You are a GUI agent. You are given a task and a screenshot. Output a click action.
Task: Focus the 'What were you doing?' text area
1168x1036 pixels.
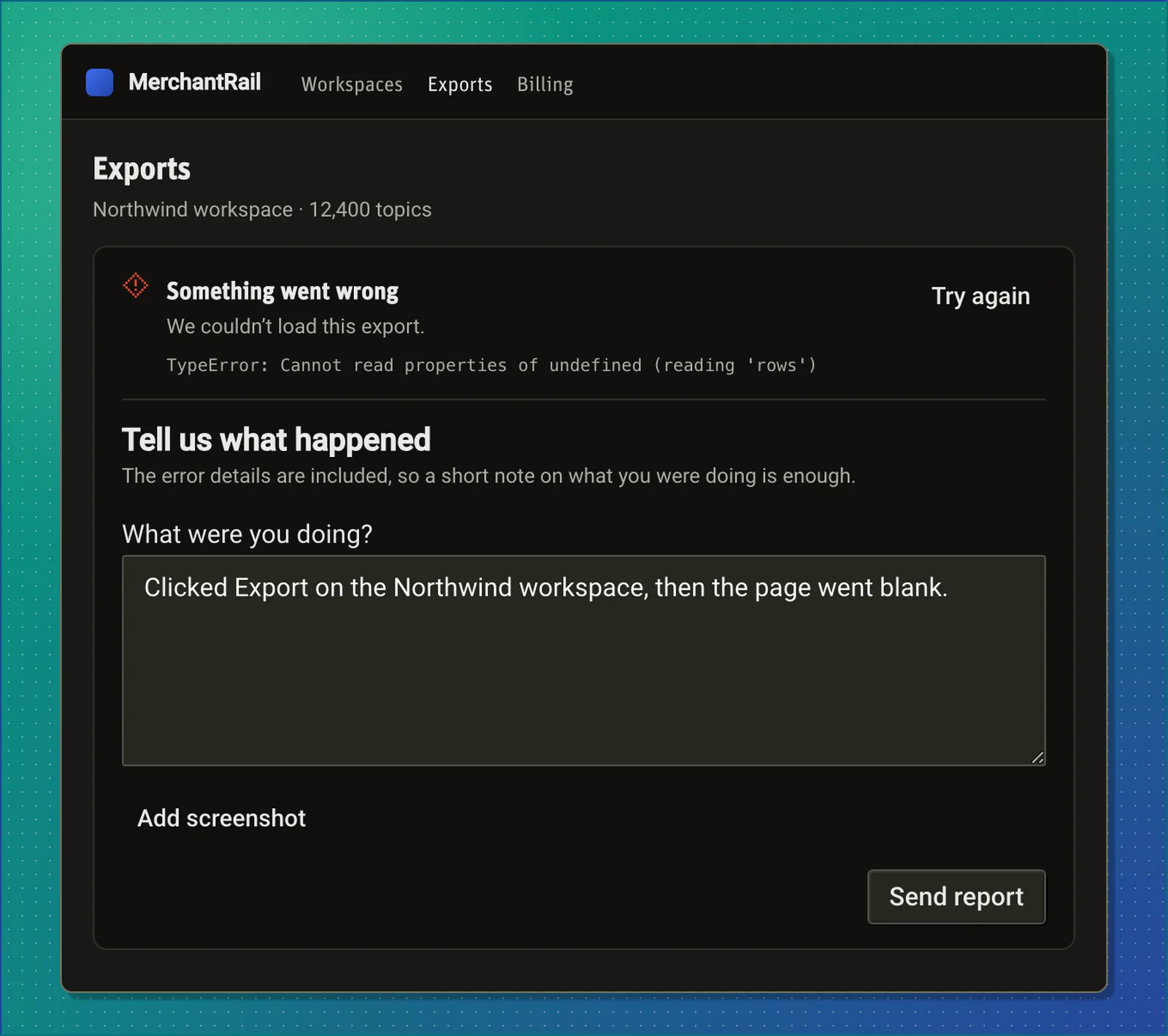point(584,661)
